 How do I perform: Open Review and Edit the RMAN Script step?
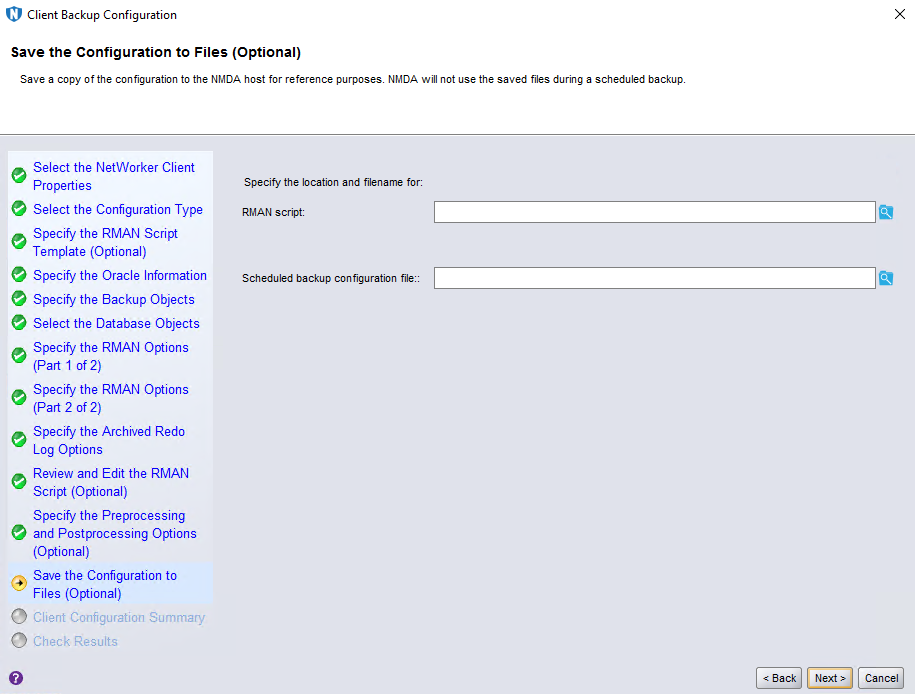click(x=110, y=483)
